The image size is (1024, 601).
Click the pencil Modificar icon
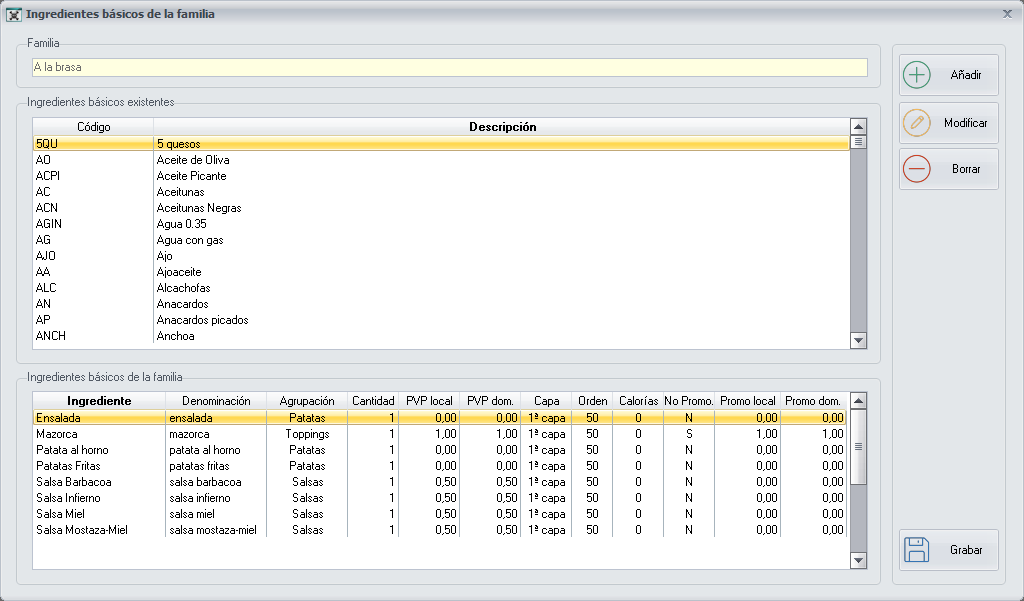[x=917, y=123]
